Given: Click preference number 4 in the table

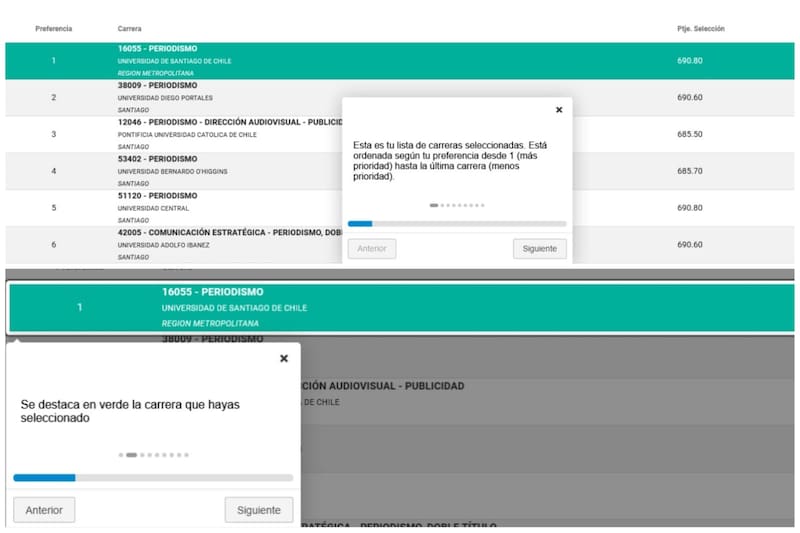Looking at the screenshot, I should pos(54,171).
